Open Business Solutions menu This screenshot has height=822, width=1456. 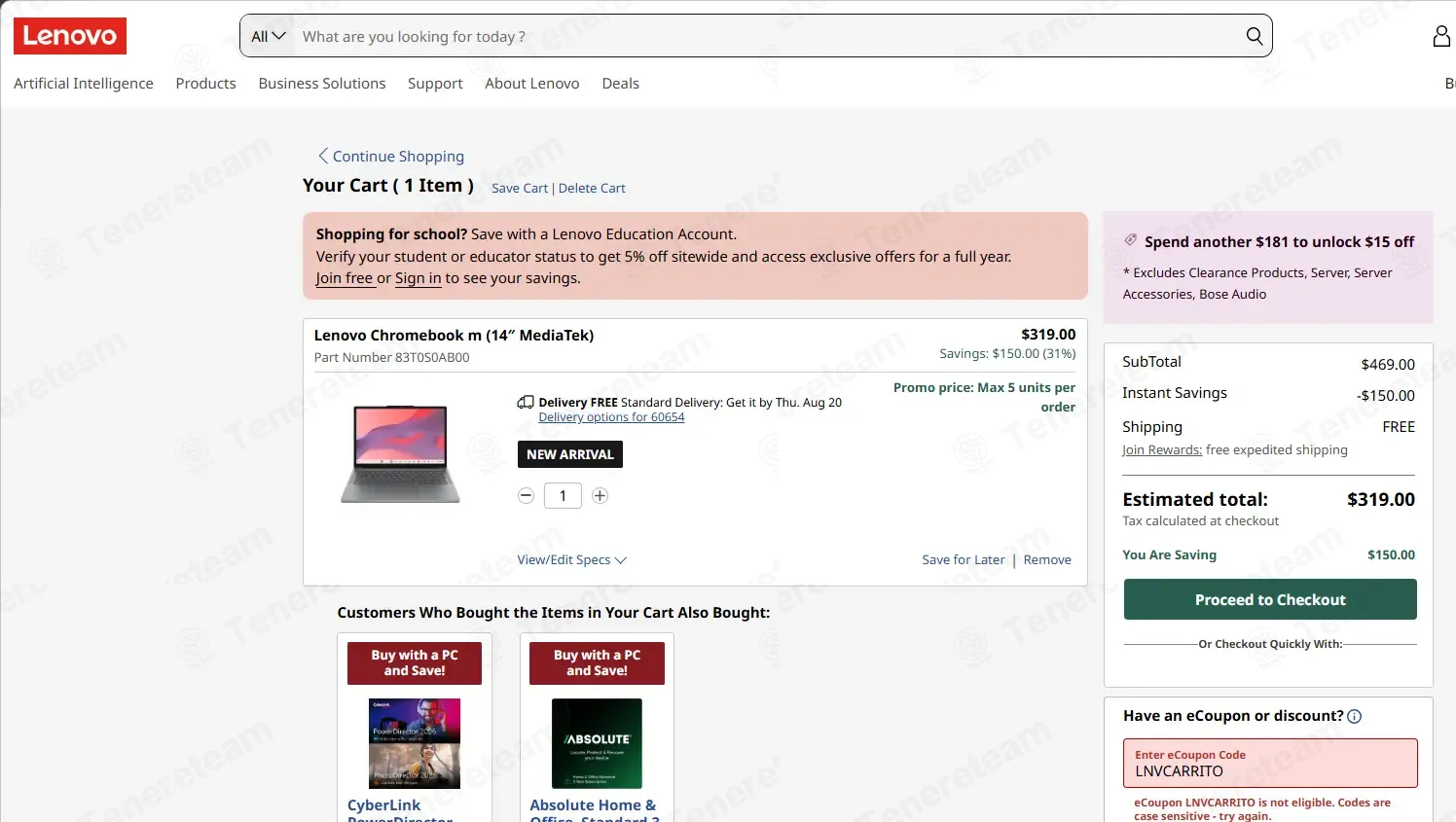[x=322, y=84]
